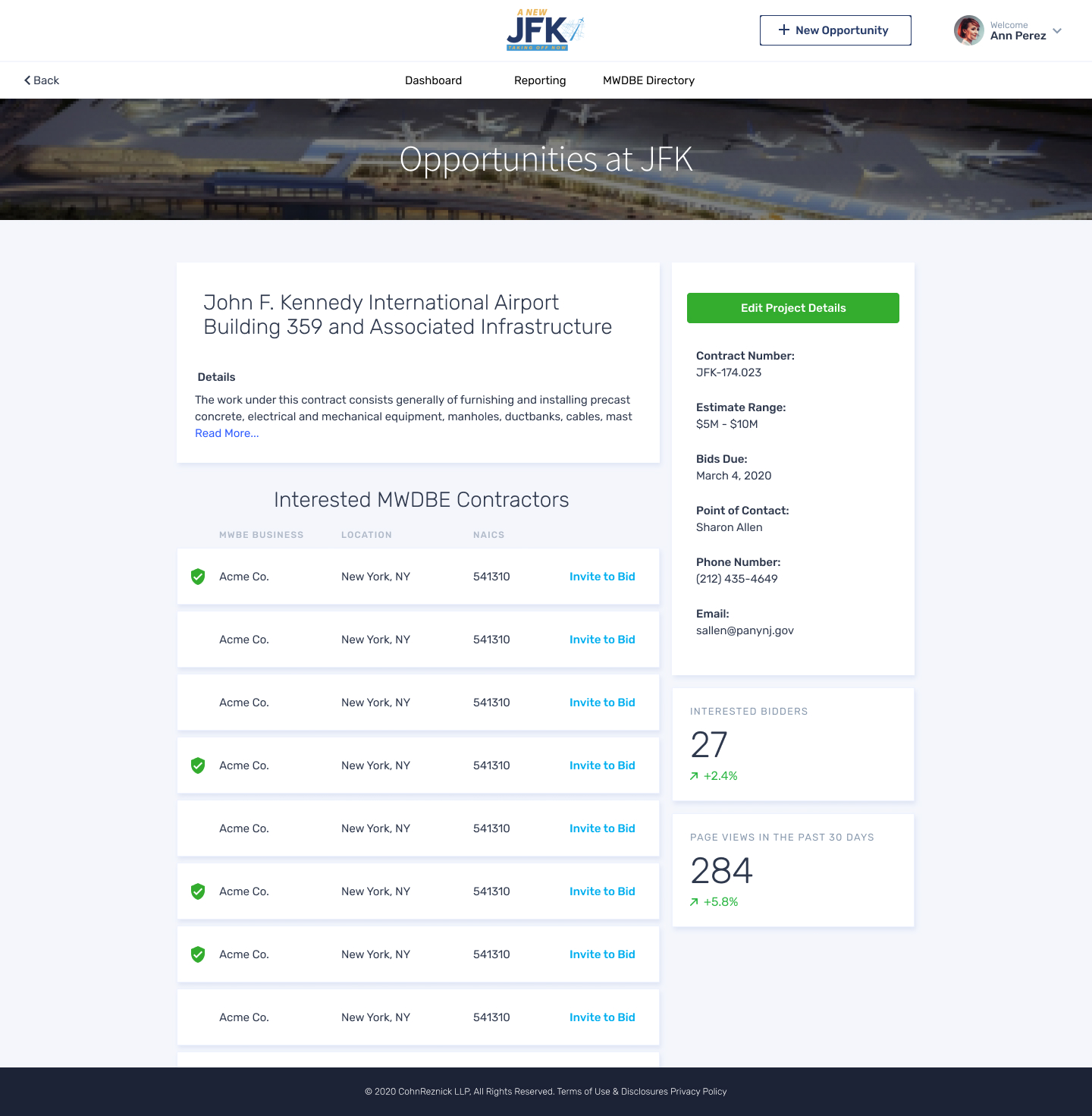The image size is (1092, 1116).
Task: Click the interested bidders count 27
Action: (x=709, y=745)
